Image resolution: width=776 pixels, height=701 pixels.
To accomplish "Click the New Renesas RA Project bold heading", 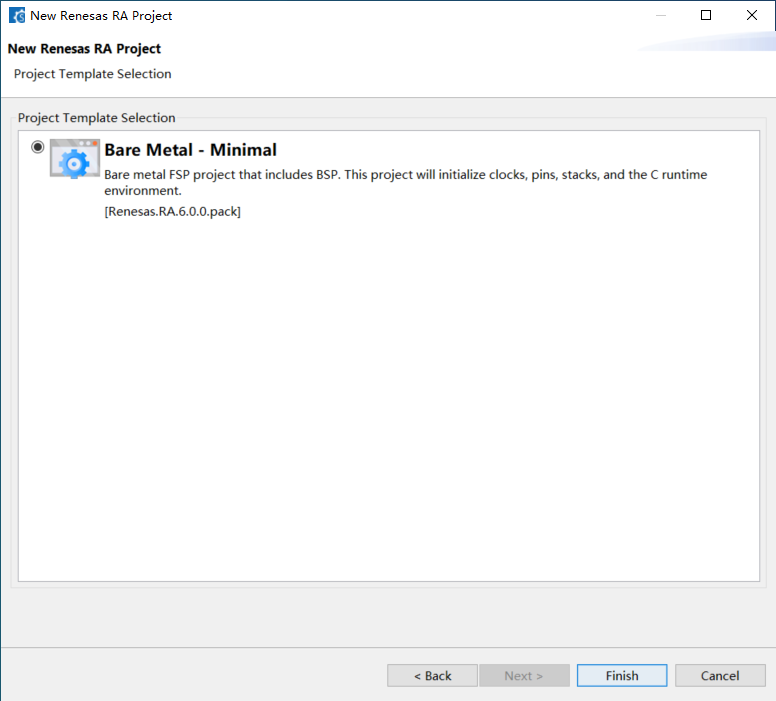I will 84,49.
